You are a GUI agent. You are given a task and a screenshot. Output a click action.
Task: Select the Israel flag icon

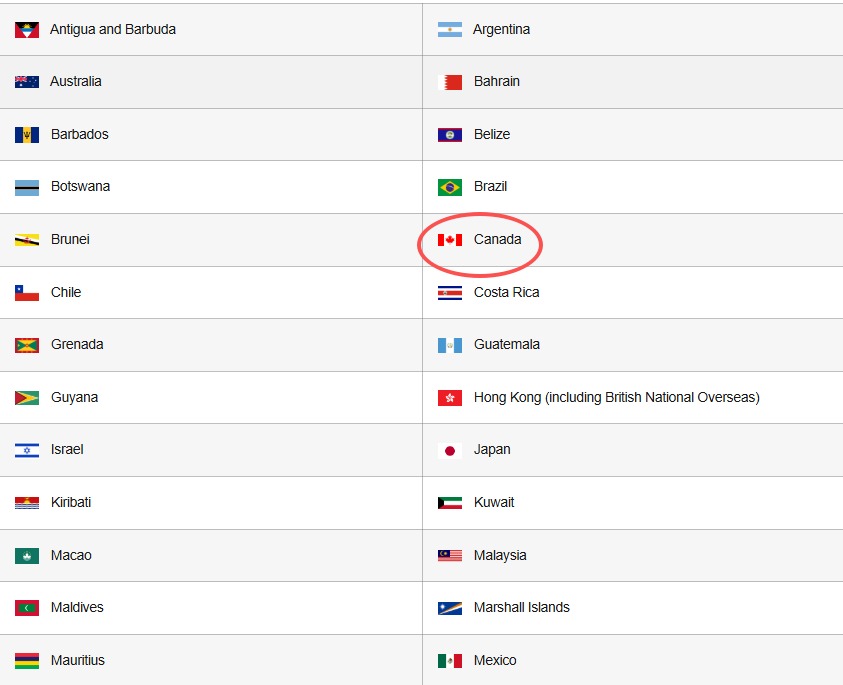[27, 450]
